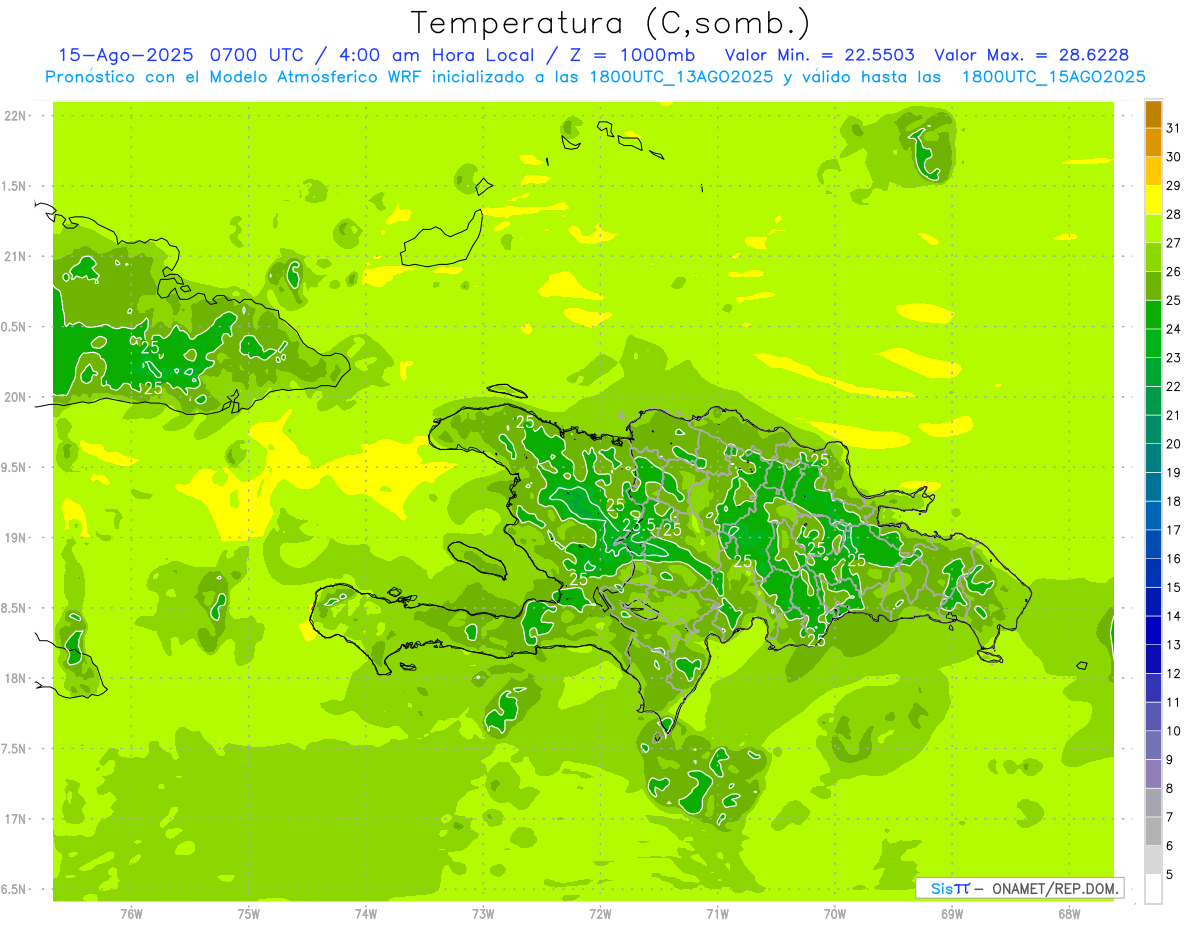Image resolution: width=1200 pixels, height=927 pixels.
Task: Click the "18N" latitude axis label
Action: (16, 678)
